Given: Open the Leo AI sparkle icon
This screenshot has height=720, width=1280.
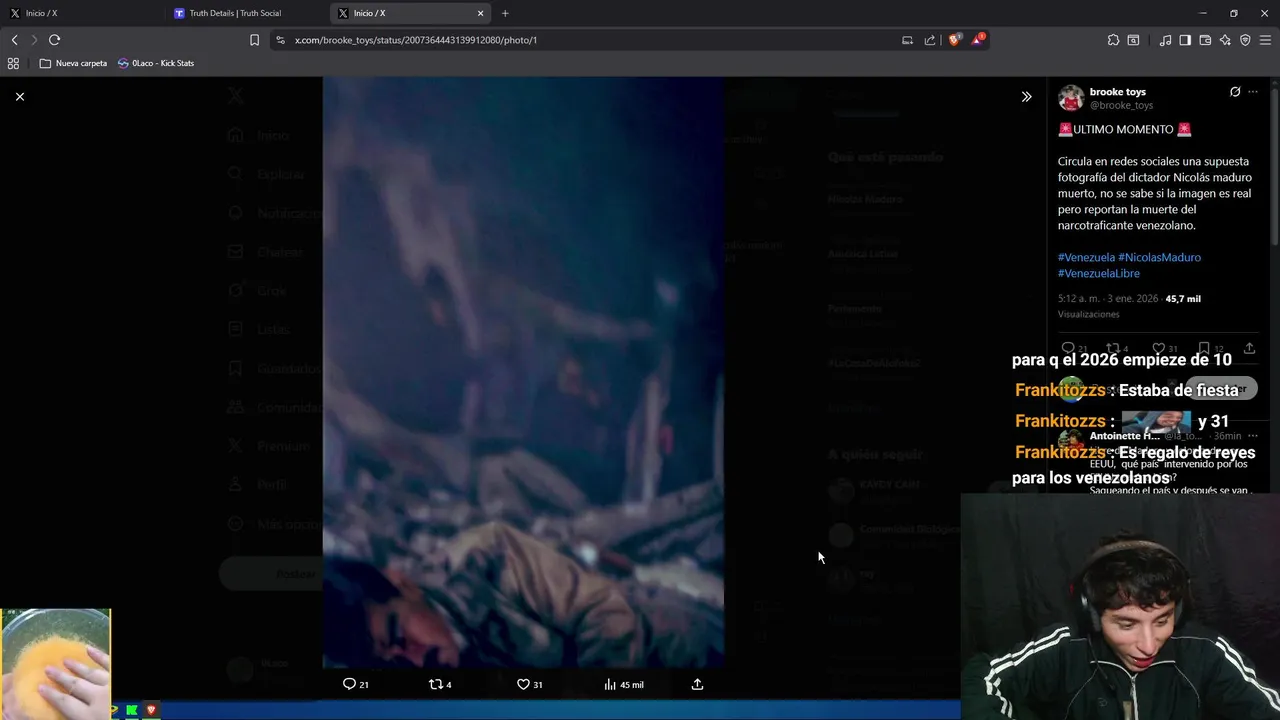Looking at the screenshot, I should (1225, 40).
